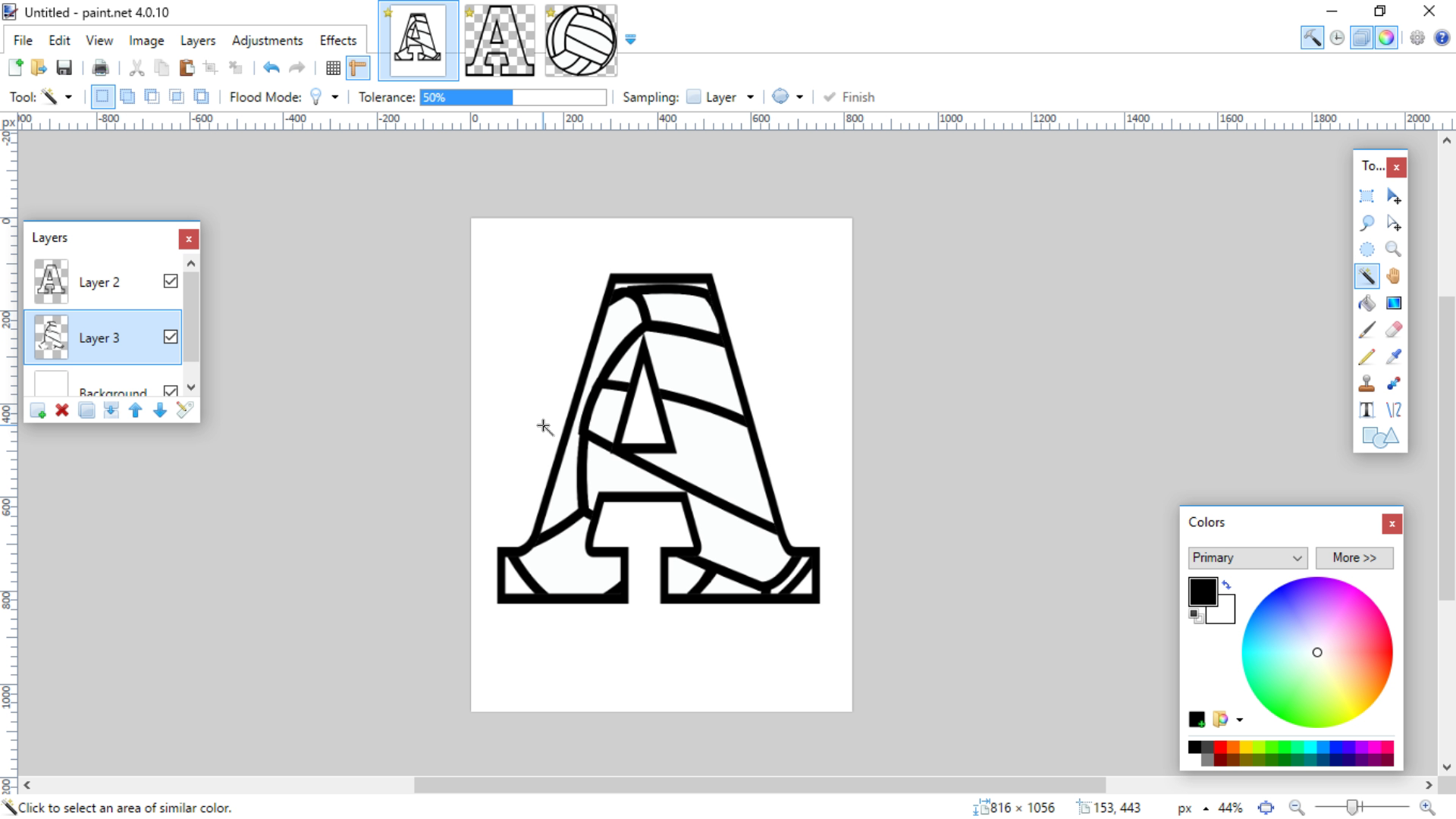Click the Print icon
Screen dimensions: 1456x819
coord(100,67)
